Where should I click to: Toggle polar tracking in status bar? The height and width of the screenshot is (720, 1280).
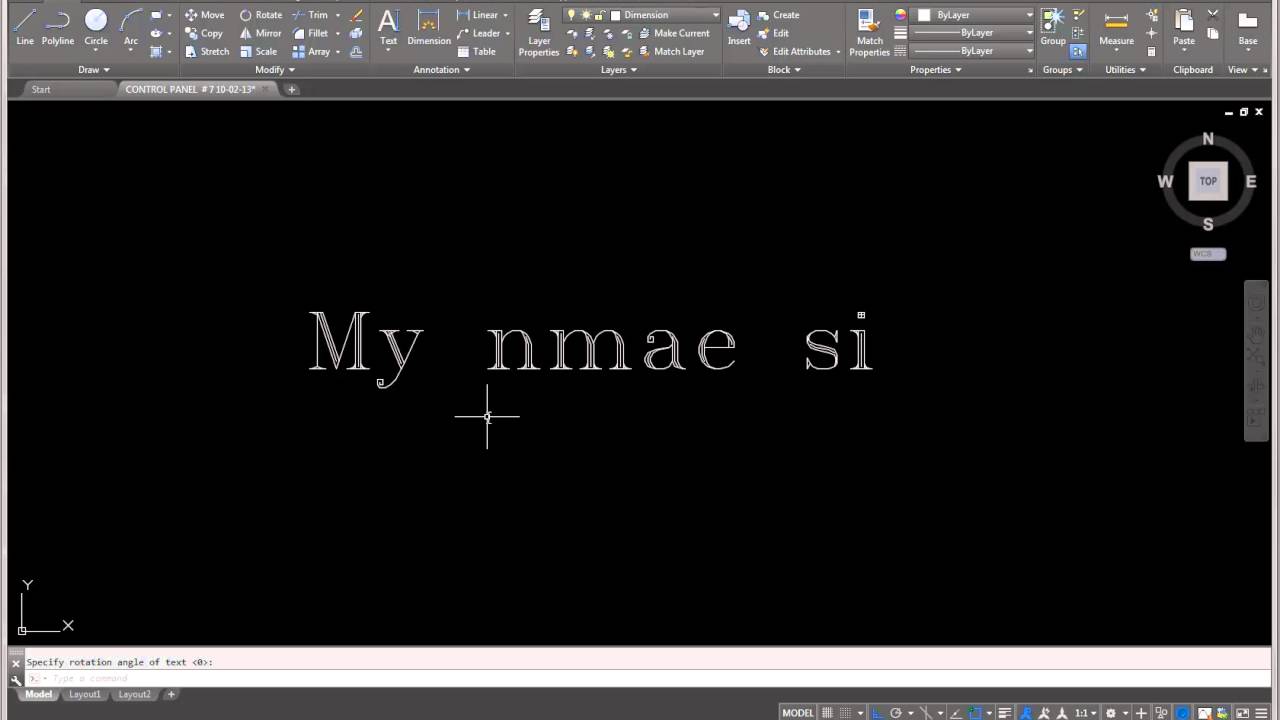coord(896,713)
